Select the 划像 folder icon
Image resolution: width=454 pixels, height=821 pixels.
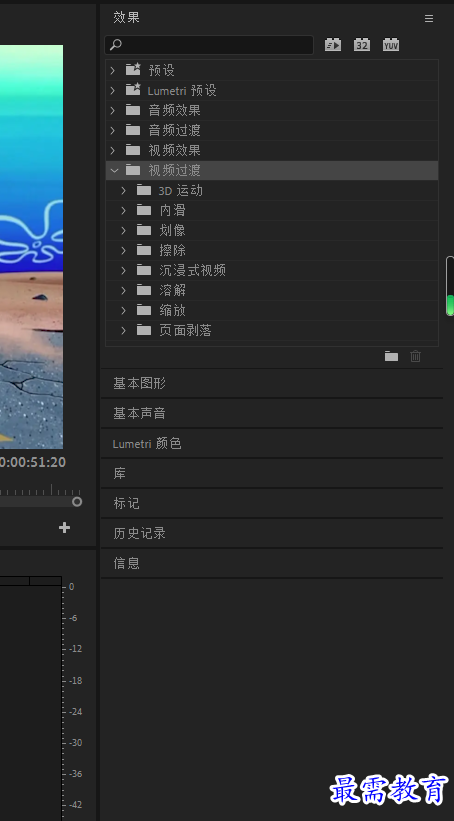tap(144, 230)
